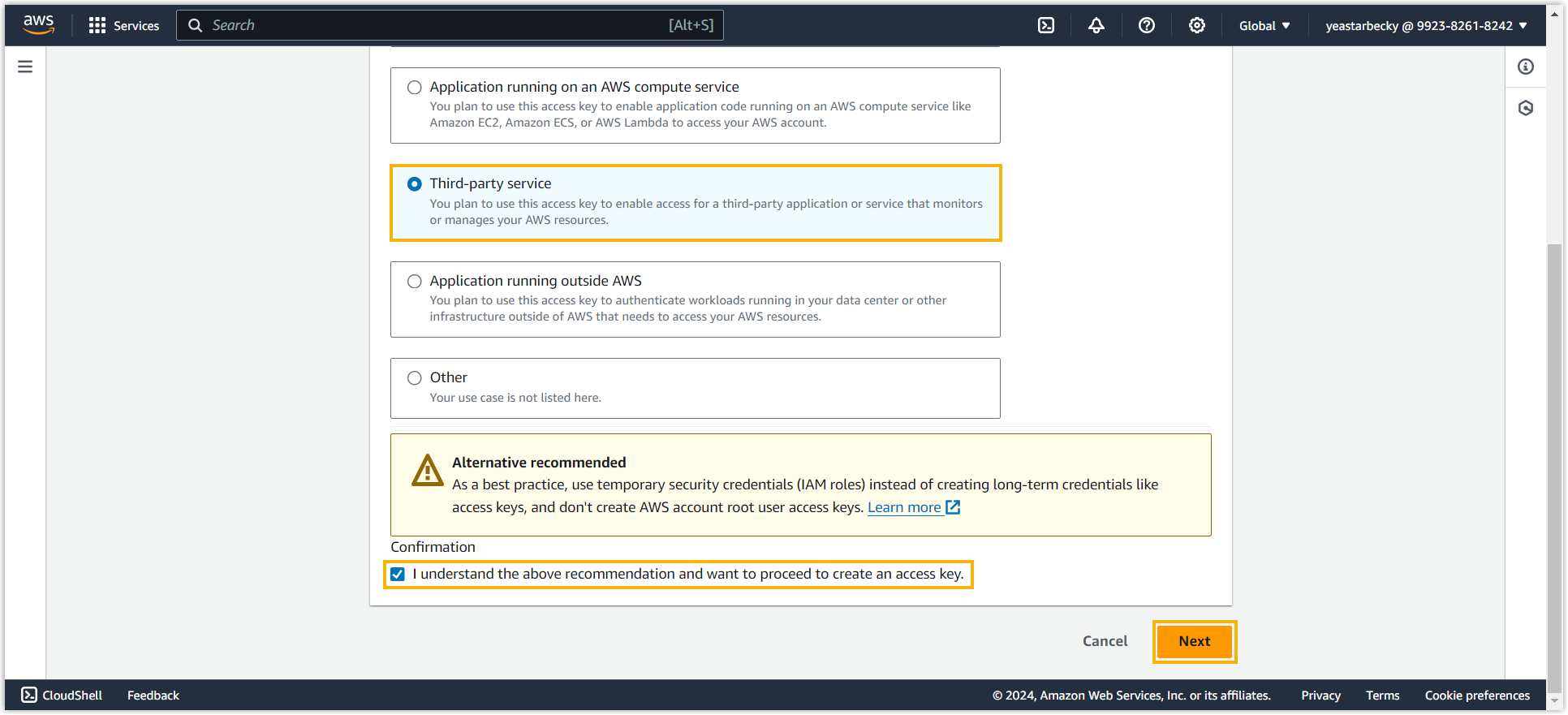Screen dimensions: 1568x715
Task: Open the yeastarbecky account dropdown menu
Action: coord(1426,25)
